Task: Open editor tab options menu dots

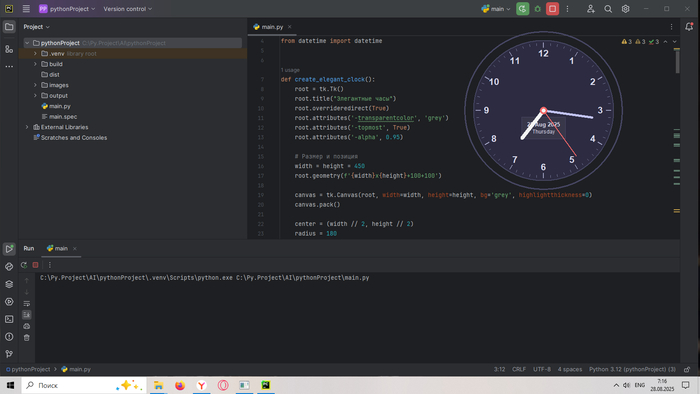Action: (671, 27)
